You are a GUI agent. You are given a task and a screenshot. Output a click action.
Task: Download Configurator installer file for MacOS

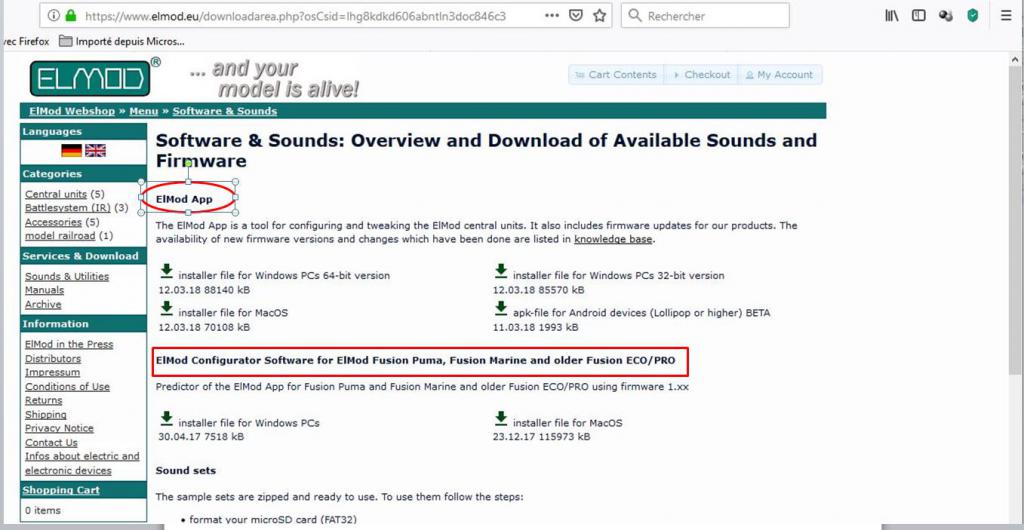501,418
